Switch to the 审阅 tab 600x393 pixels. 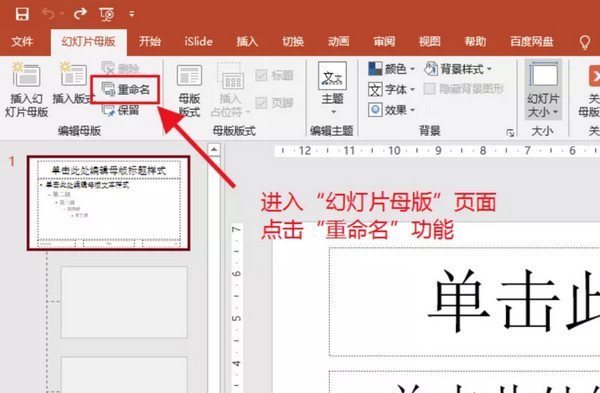pos(384,41)
